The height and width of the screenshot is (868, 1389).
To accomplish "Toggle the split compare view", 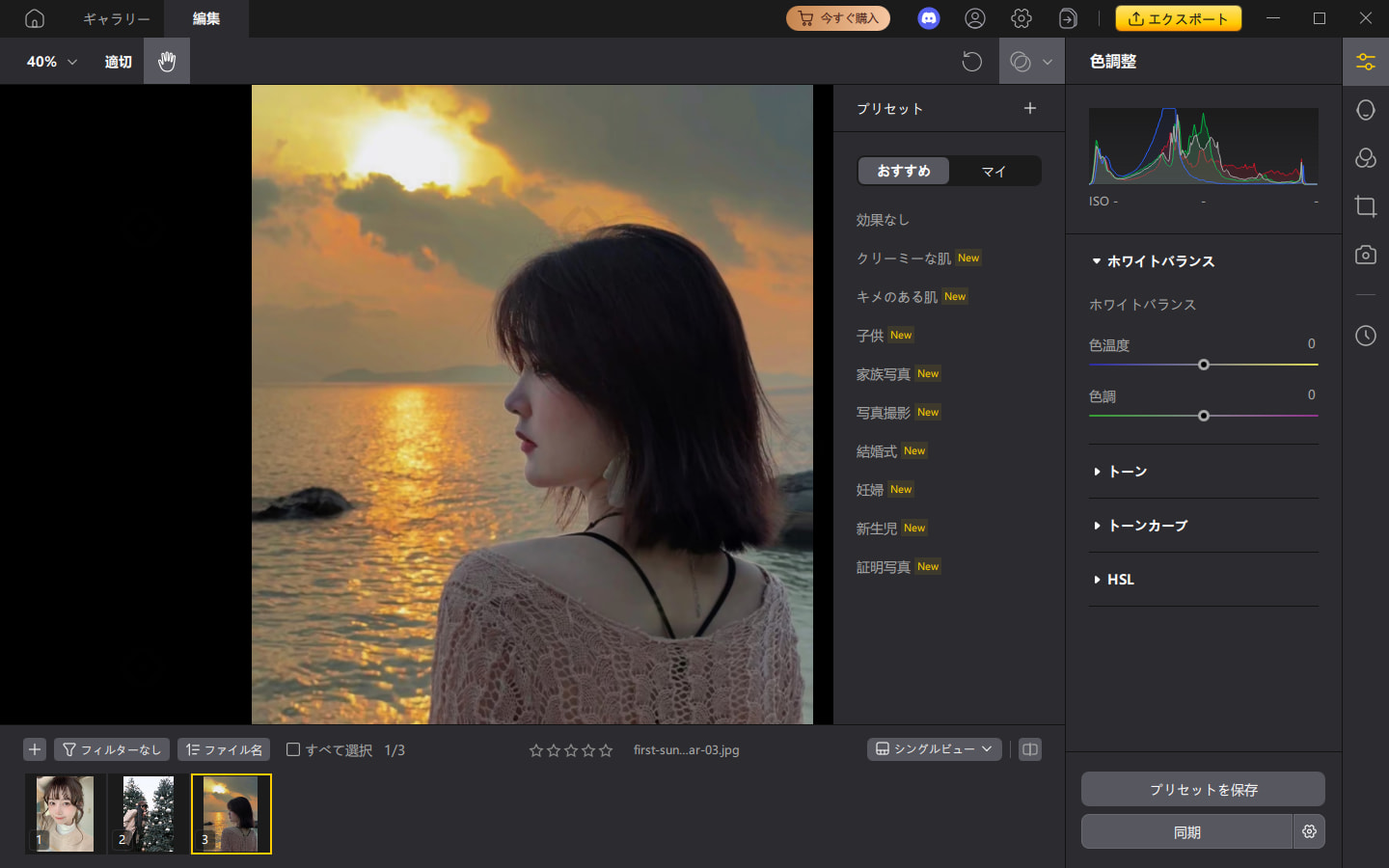I will (1031, 749).
